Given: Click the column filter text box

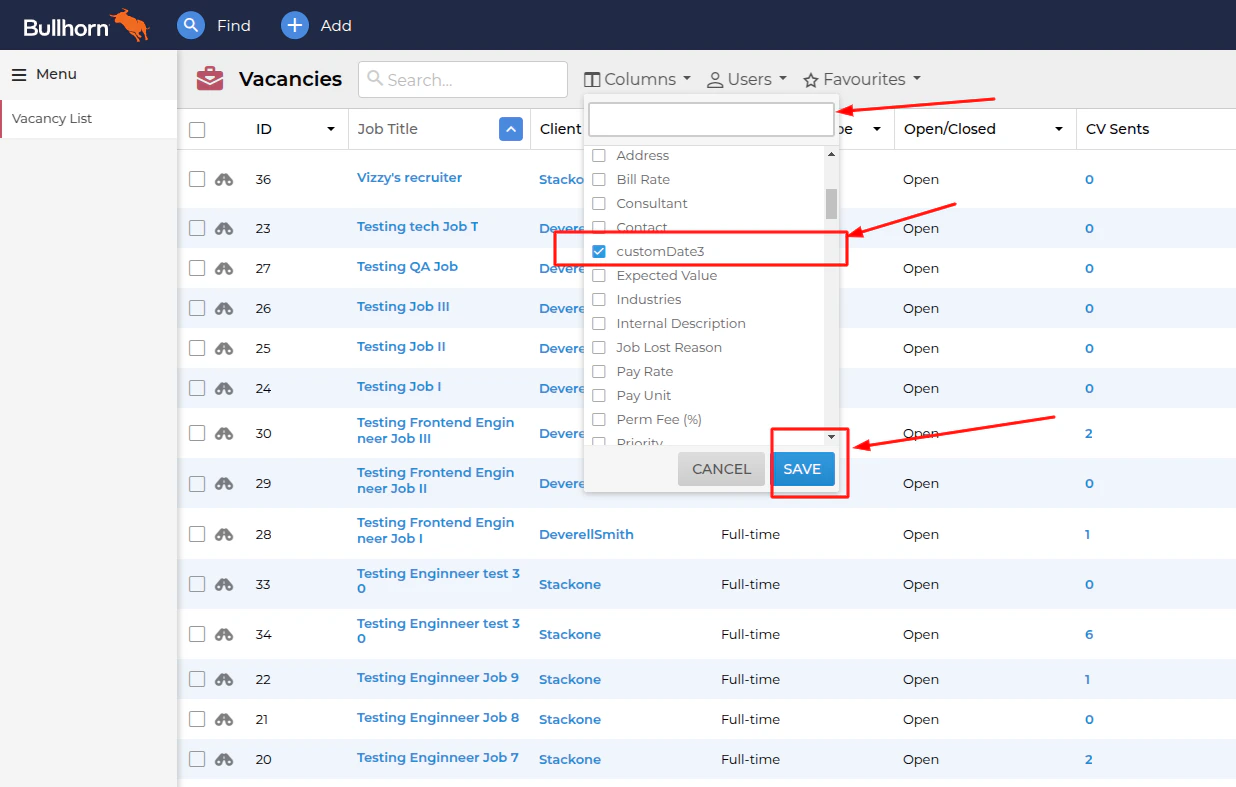Looking at the screenshot, I should point(711,120).
